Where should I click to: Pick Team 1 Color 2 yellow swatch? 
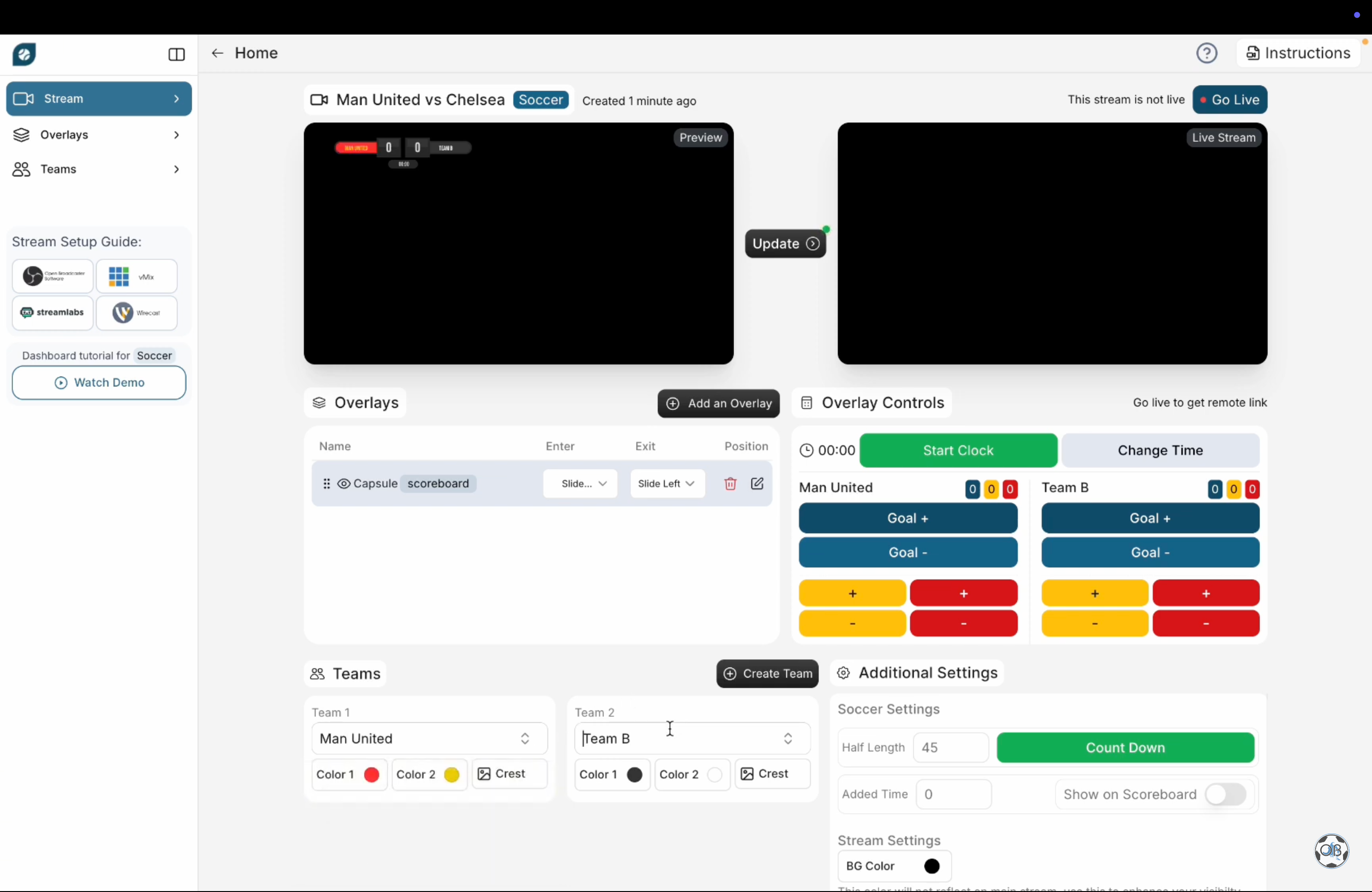452,775
